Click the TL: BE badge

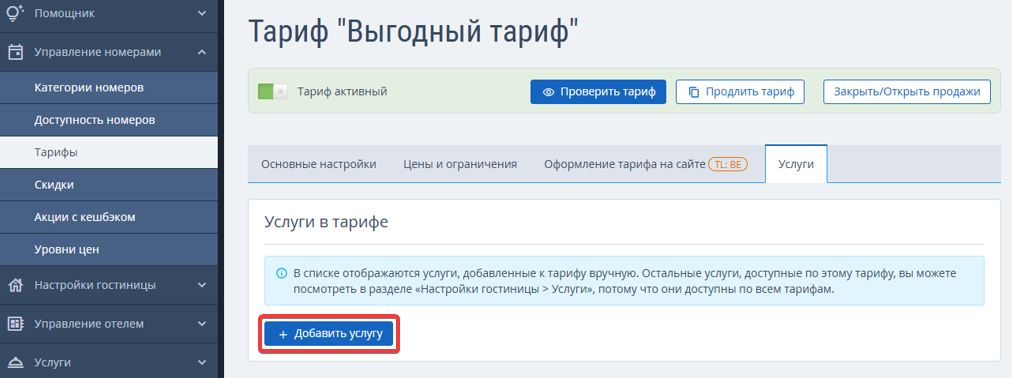[x=728, y=164]
